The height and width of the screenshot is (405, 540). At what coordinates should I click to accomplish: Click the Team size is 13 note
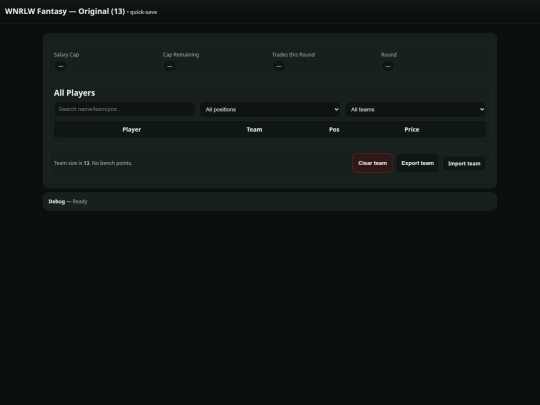point(93,163)
